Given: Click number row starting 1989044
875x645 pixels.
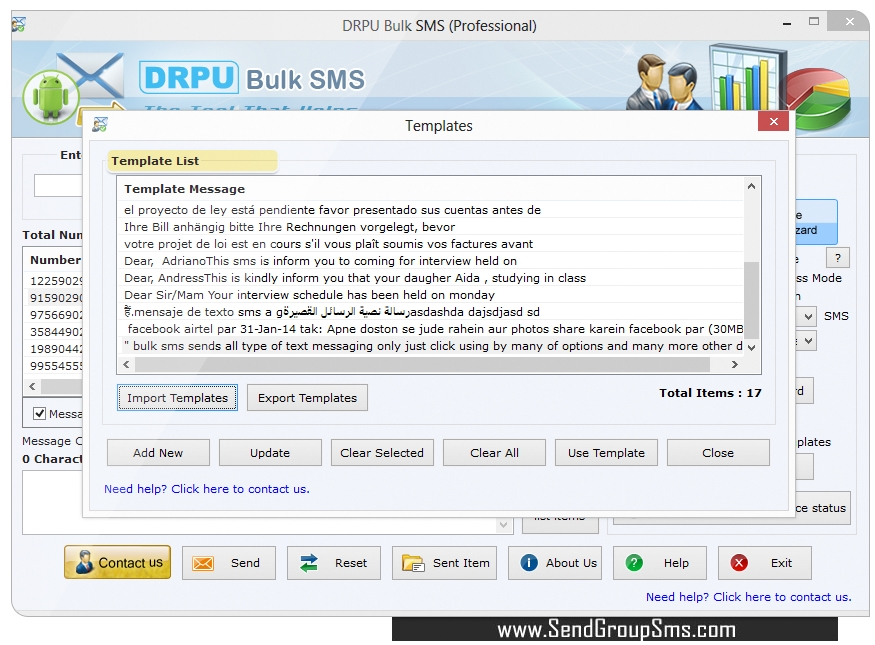Looking at the screenshot, I should point(55,349).
